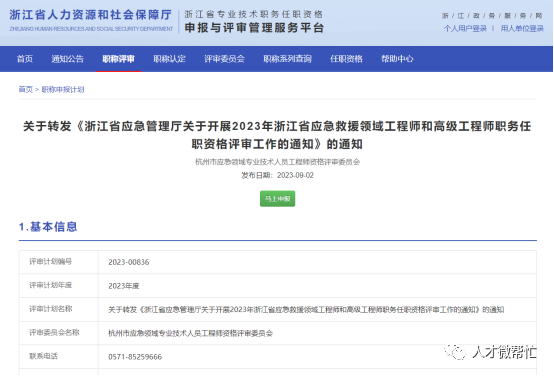Image resolution: width=554 pixels, height=376 pixels.
Task: Click the 个人用户登录 link
Action: coord(465,28)
